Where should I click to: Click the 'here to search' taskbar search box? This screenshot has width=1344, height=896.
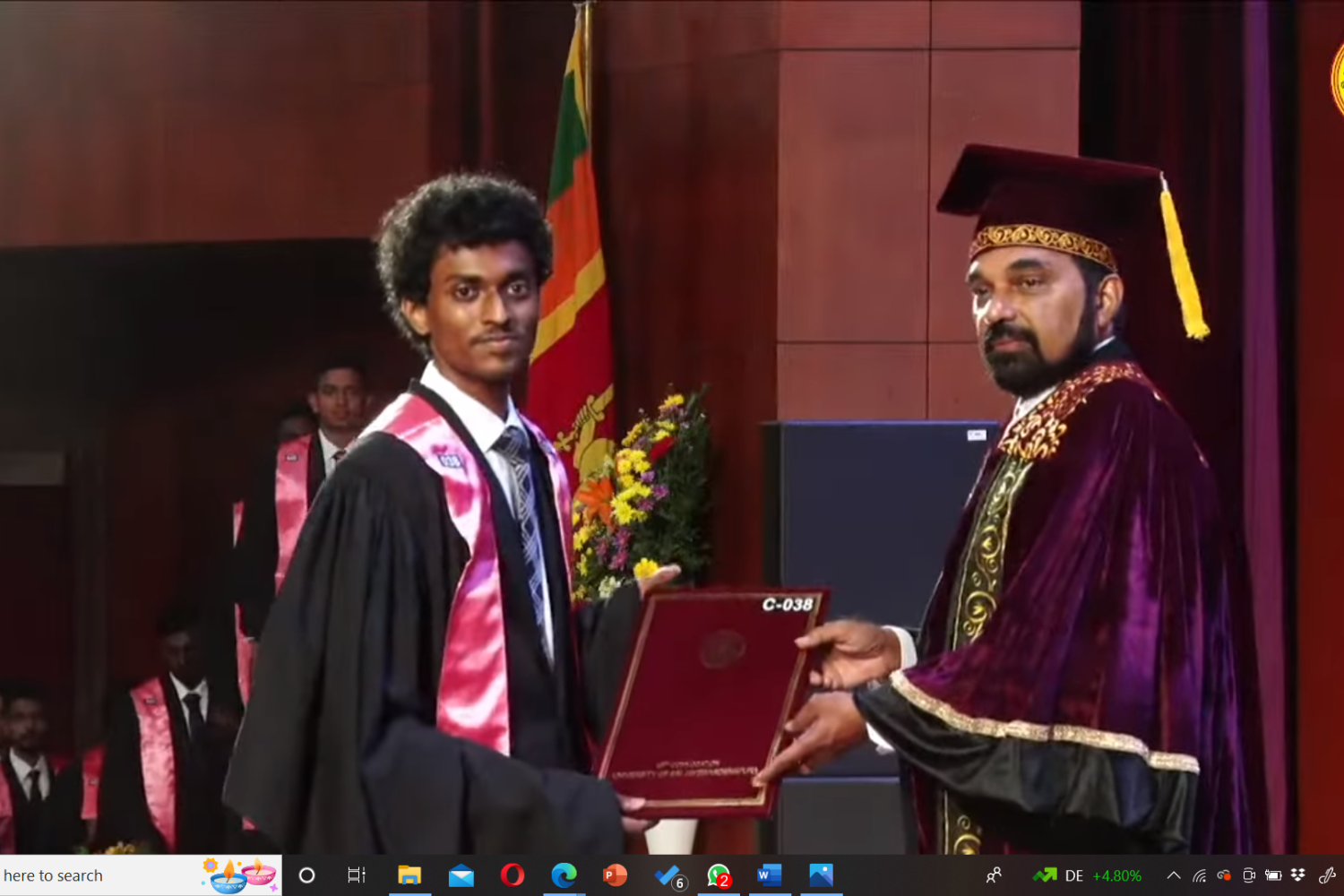point(90,875)
